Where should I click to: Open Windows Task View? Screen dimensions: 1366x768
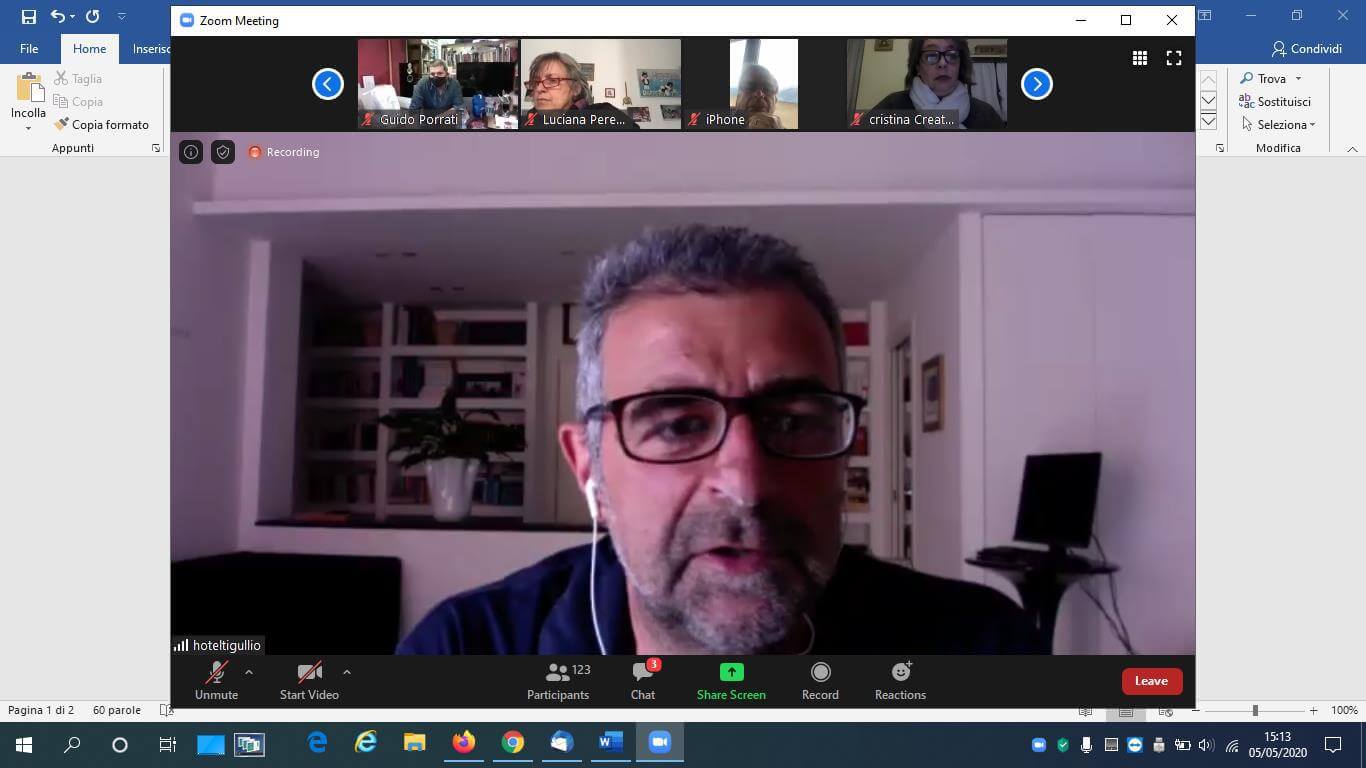pyautogui.click(x=167, y=744)
